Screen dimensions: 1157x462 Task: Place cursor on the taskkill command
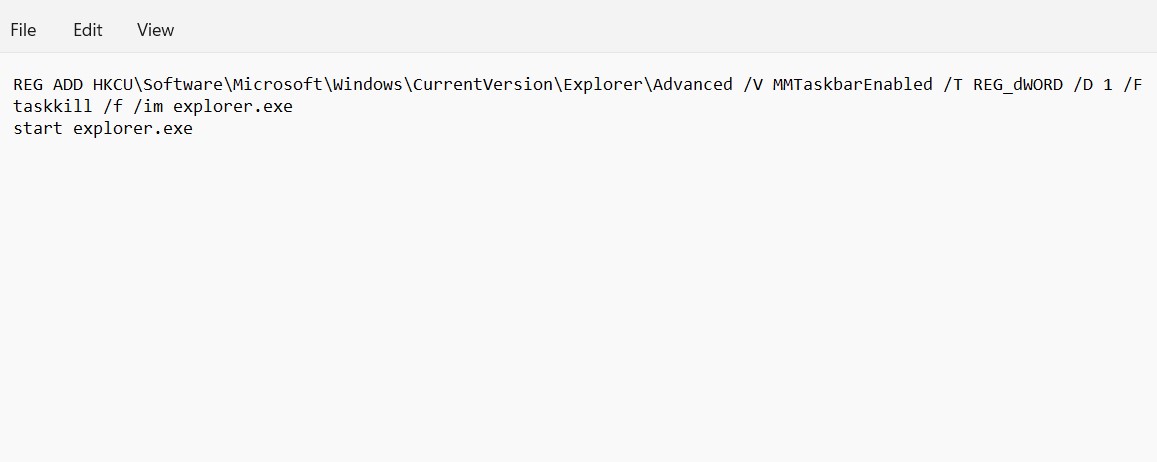coord(53,106)
